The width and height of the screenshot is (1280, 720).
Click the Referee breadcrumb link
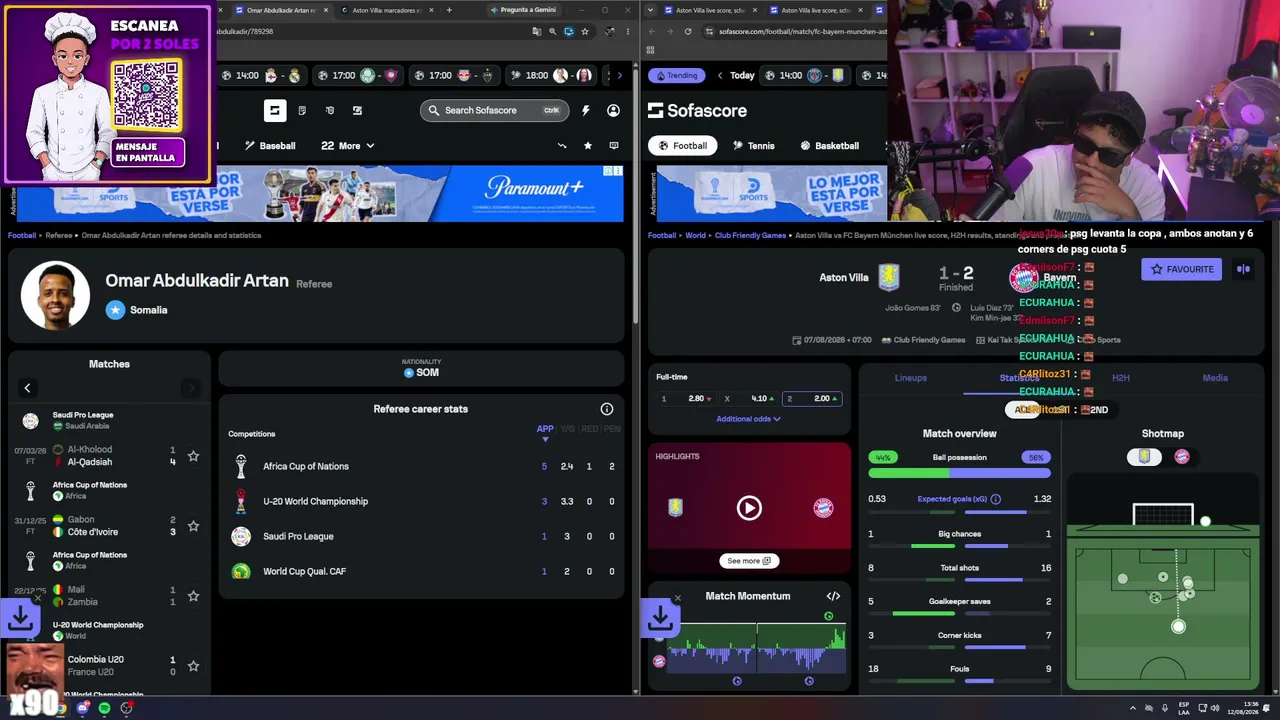click(59, 236)
